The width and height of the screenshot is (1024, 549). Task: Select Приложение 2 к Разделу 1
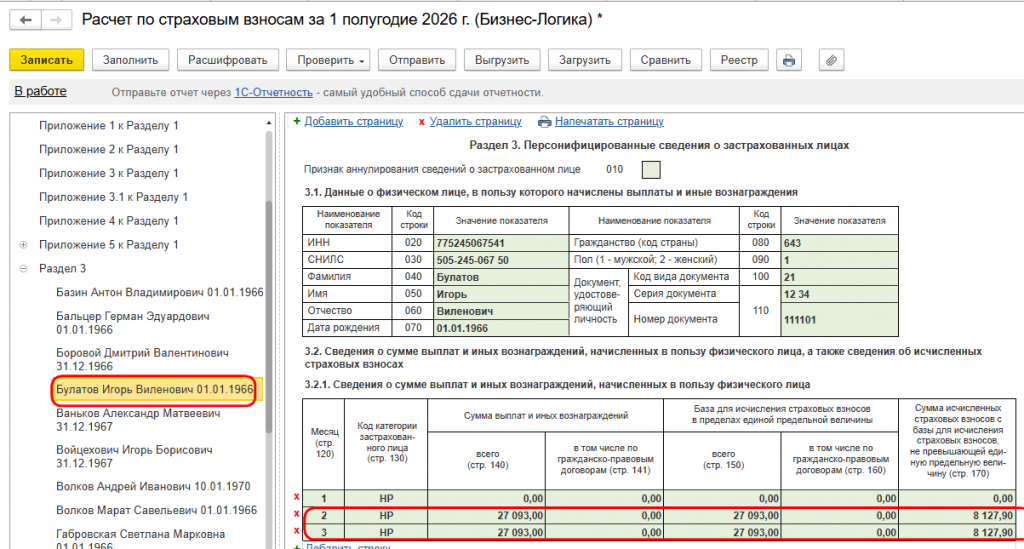(108, 149)
